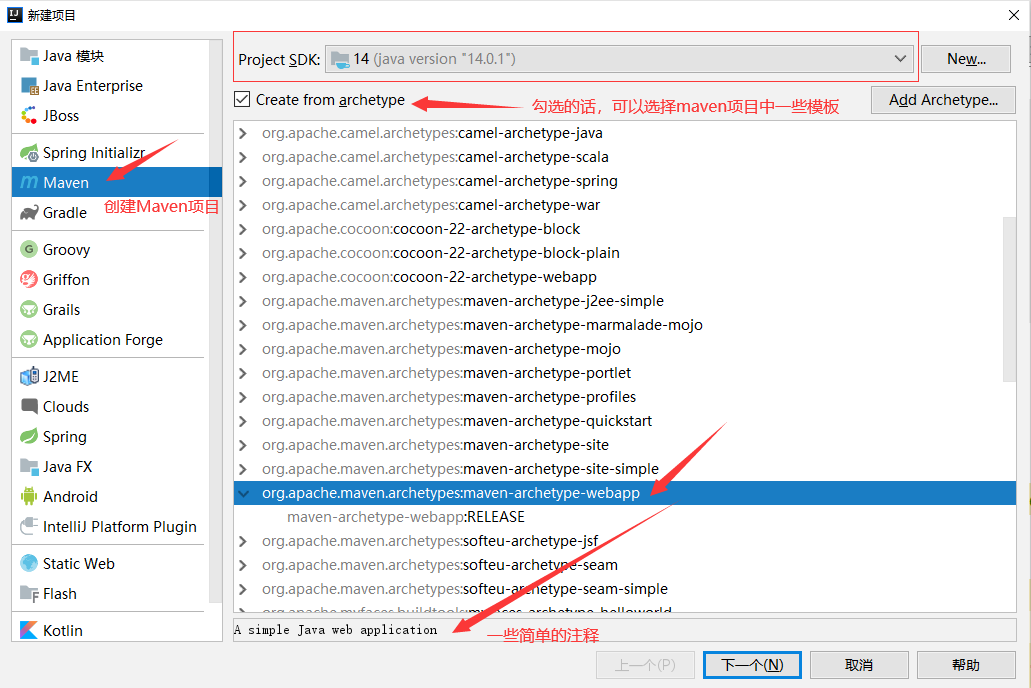Click the JBoss colorful dots icon
The height and width of the screenshot is (688, 1031).
tap(29, 116)
